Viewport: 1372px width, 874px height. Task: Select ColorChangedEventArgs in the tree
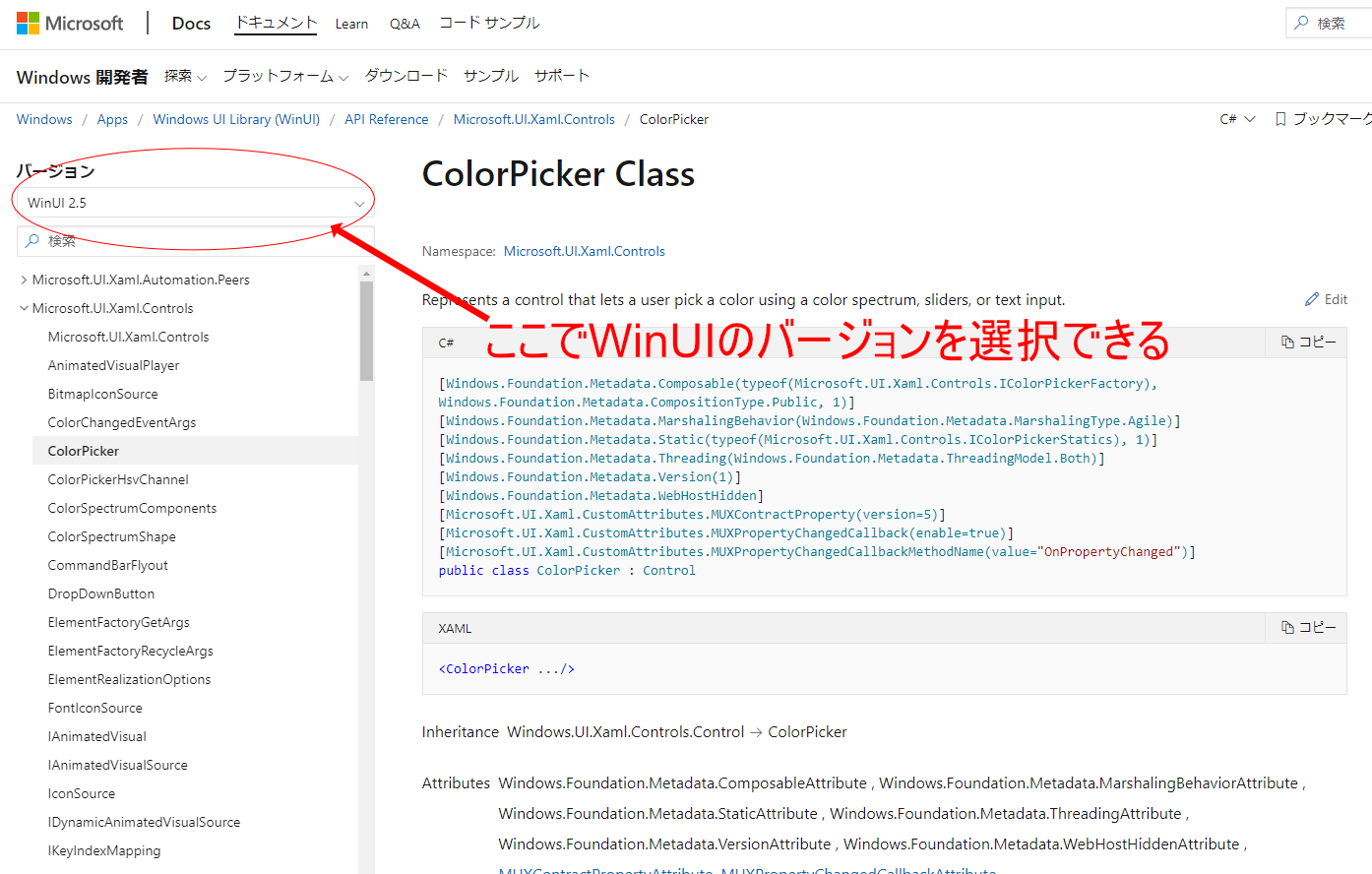(x=122, y=422)
